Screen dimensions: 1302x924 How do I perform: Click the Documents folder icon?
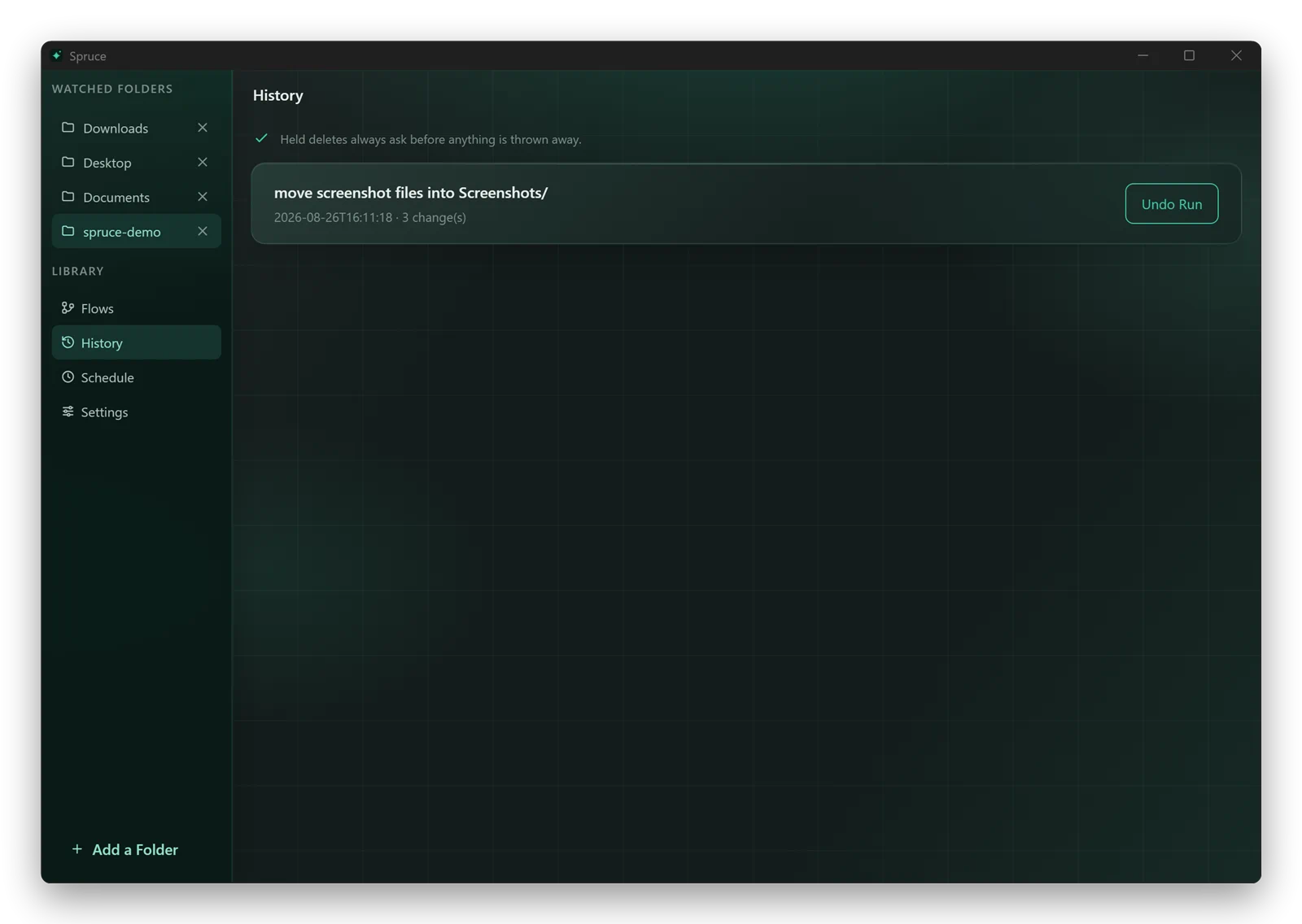point(68,197)
